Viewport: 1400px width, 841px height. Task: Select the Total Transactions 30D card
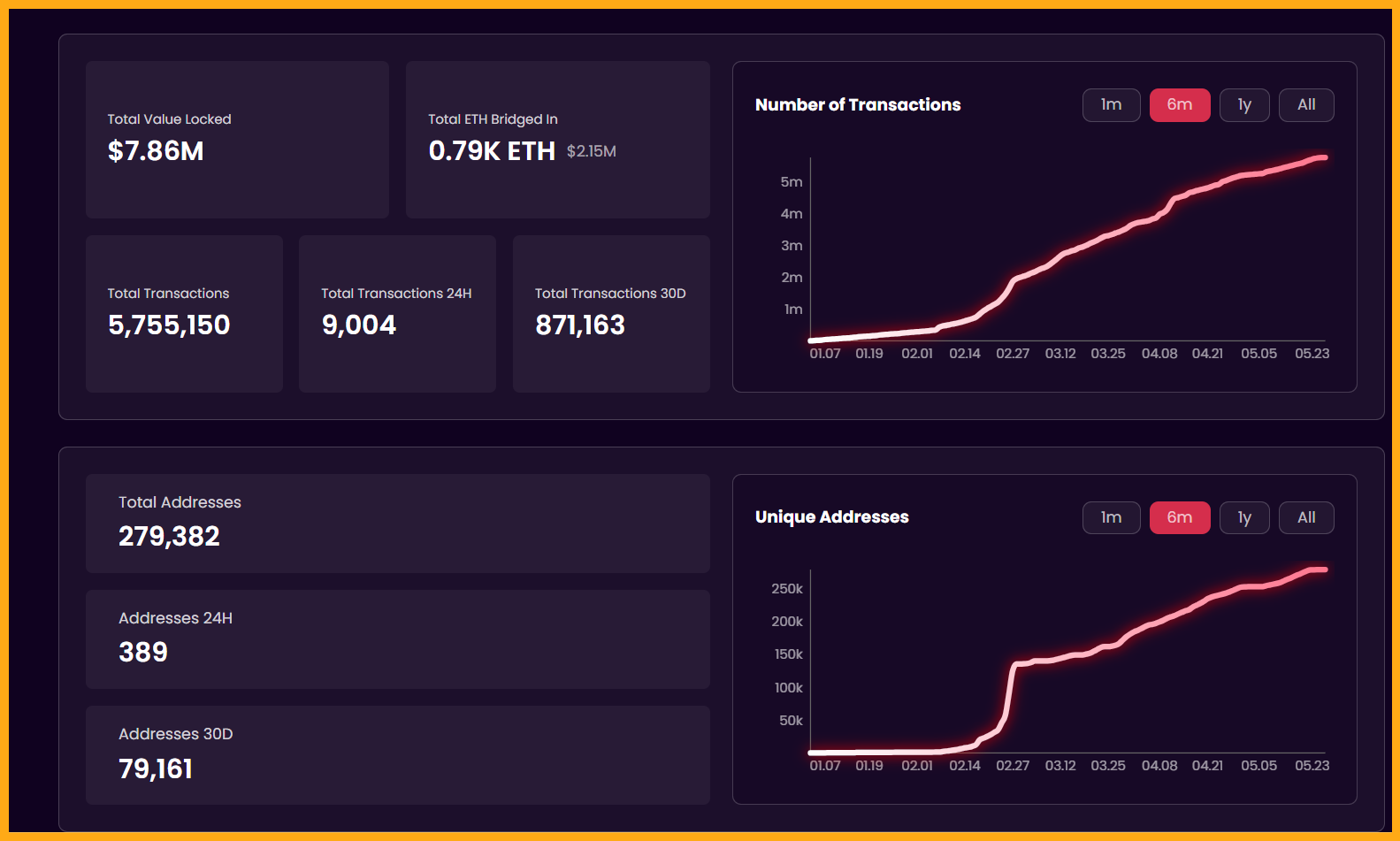(611, 314)
